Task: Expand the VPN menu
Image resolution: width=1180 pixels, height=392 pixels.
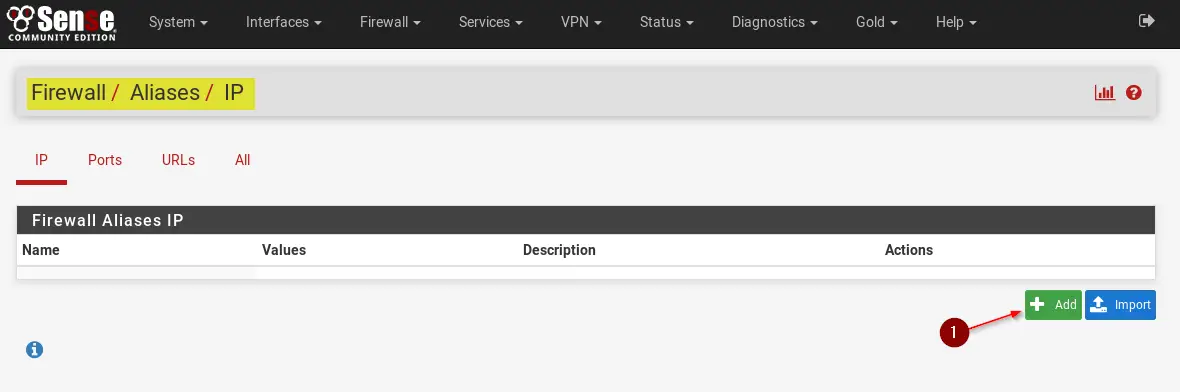Action: (x=581, y=23)
